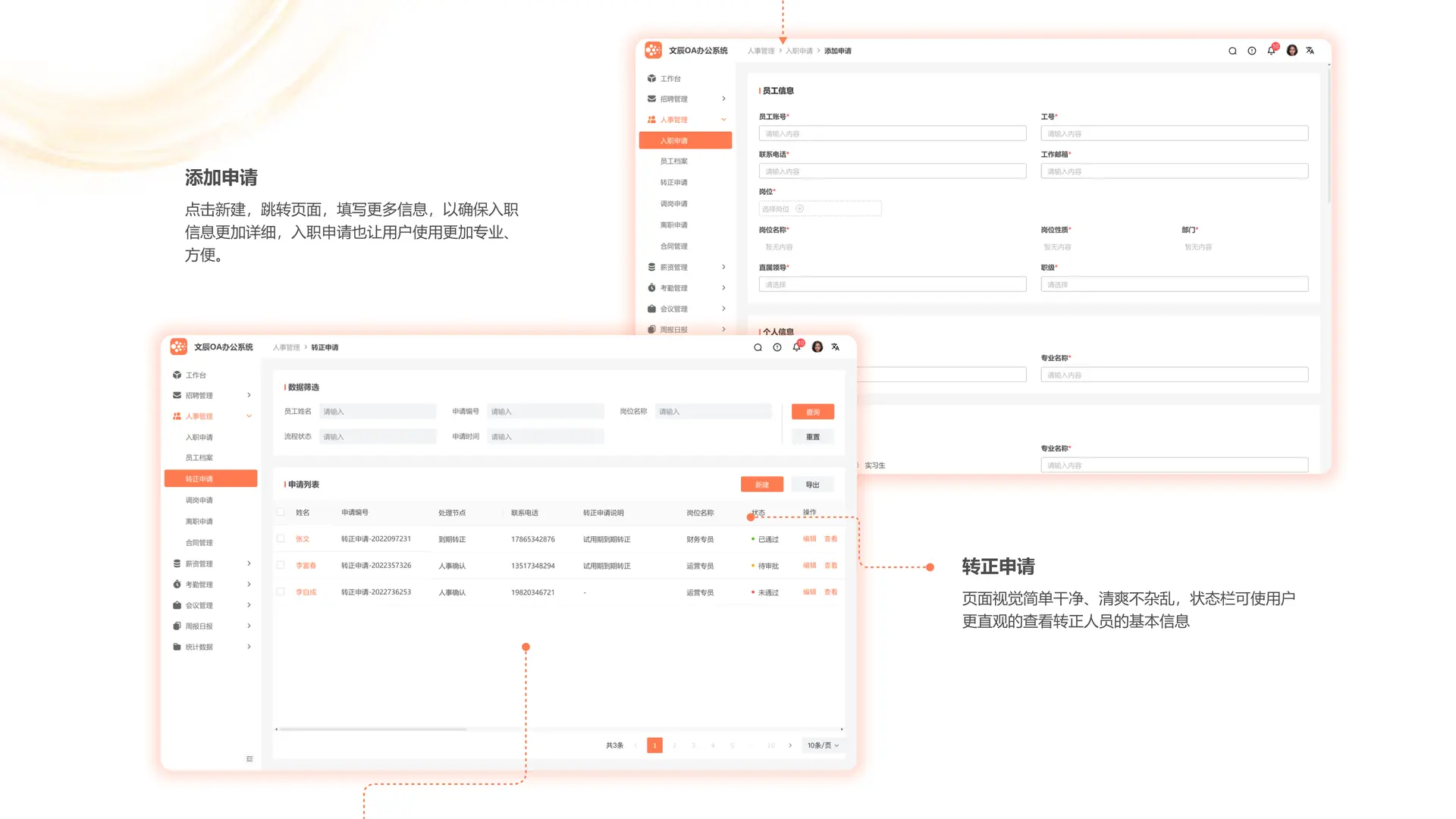
Task: Click help icon in 添加申请 window header
Action: click(1252, 51)
